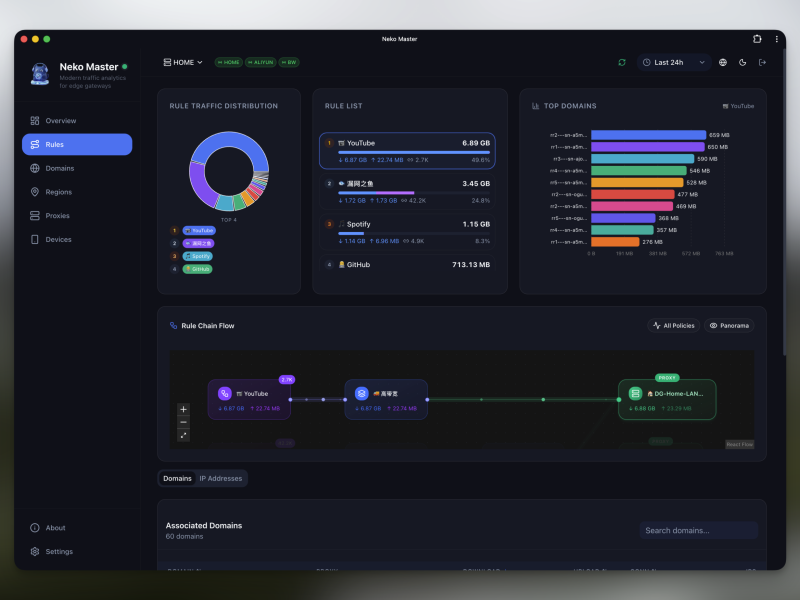Open the Settings gear icon
This screenshot has width=800, height=600.
coord(35,552)
